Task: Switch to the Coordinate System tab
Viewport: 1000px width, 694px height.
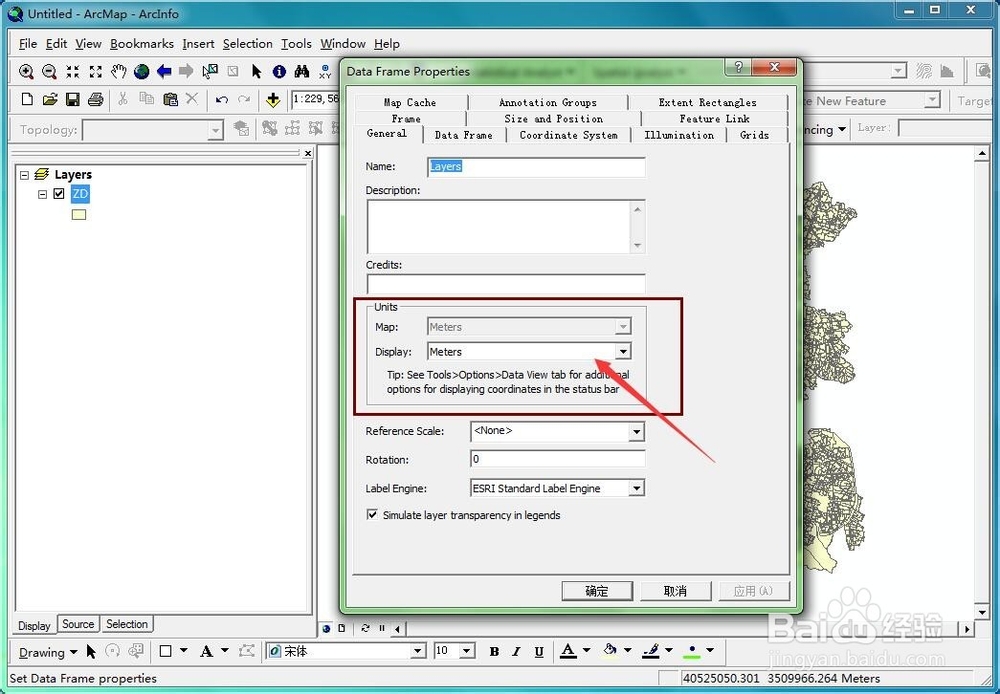Action: point(568,135)
